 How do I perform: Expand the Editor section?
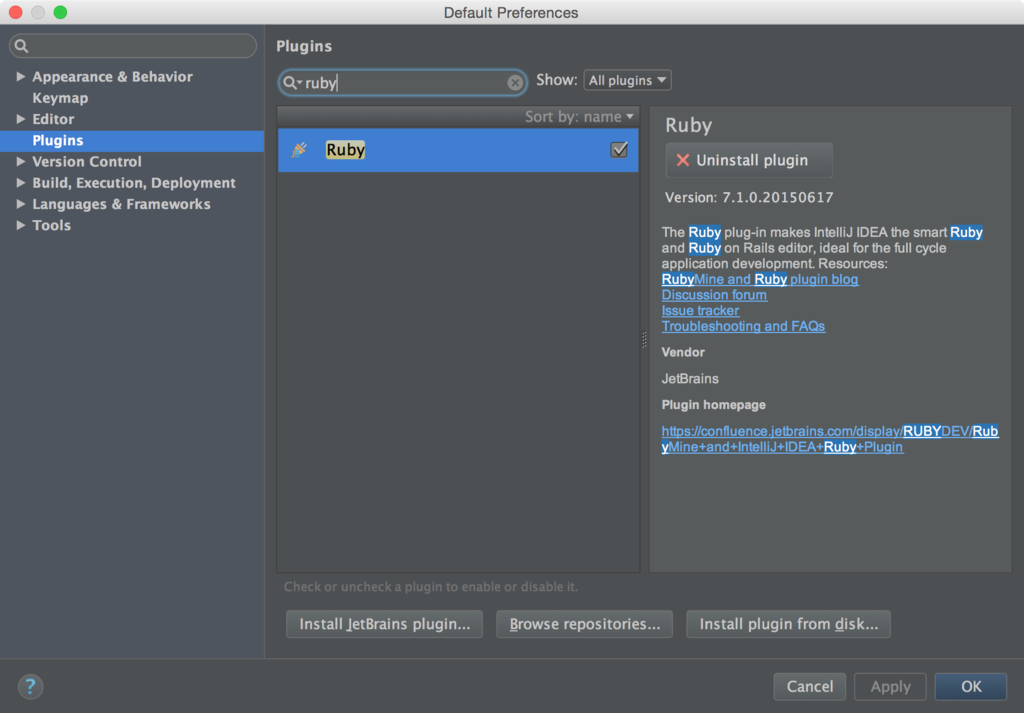[20, 119]
